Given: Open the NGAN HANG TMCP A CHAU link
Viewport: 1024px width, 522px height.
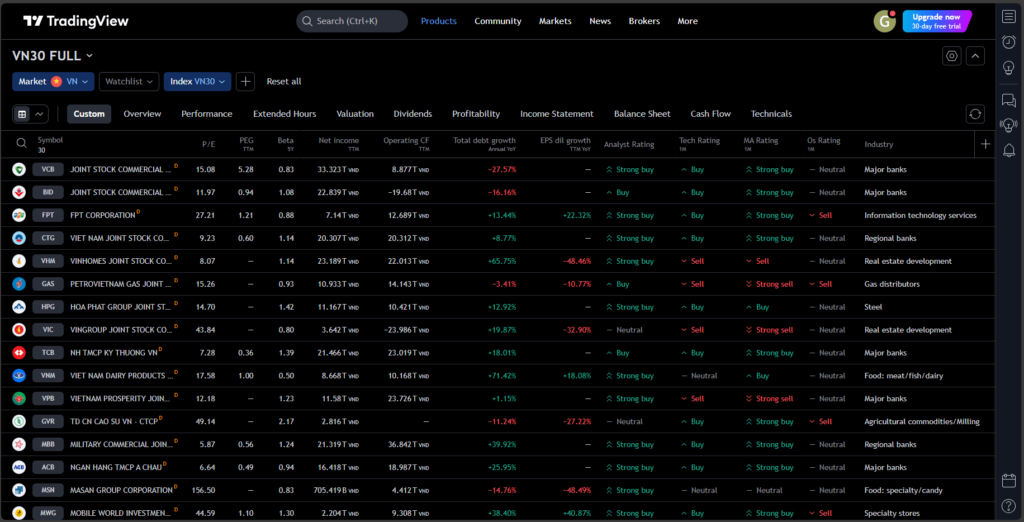Looking at the screenshot, I should [116, 467].
